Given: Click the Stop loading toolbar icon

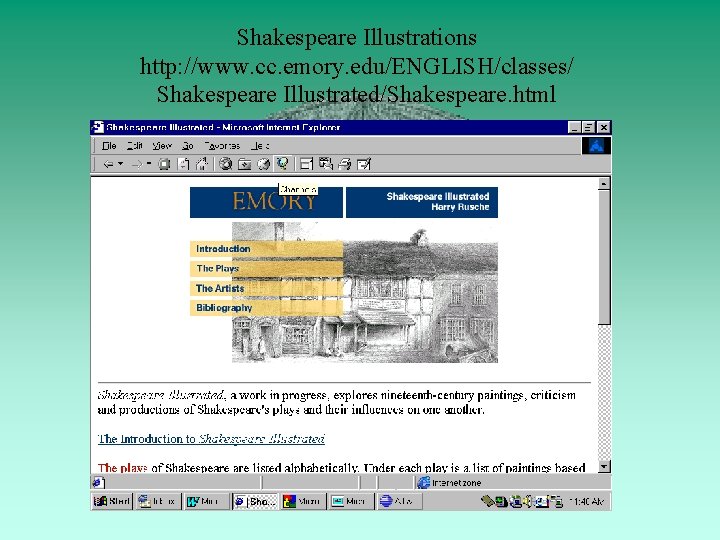Looking at the screenshot, I should (x=164, y=164).
